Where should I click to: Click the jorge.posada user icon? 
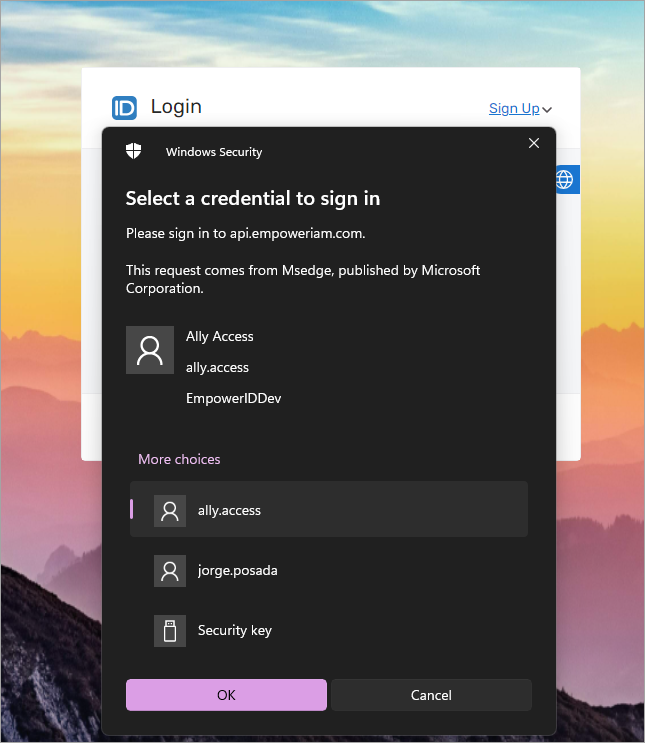[170, 570]
